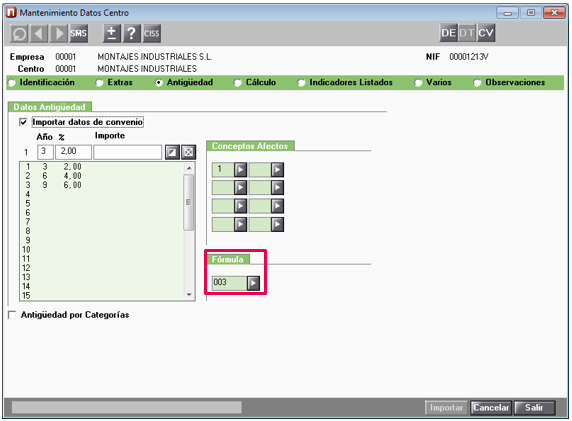Click the Importar button
This screenshot has width=572, height=421.
coord(447,408)
